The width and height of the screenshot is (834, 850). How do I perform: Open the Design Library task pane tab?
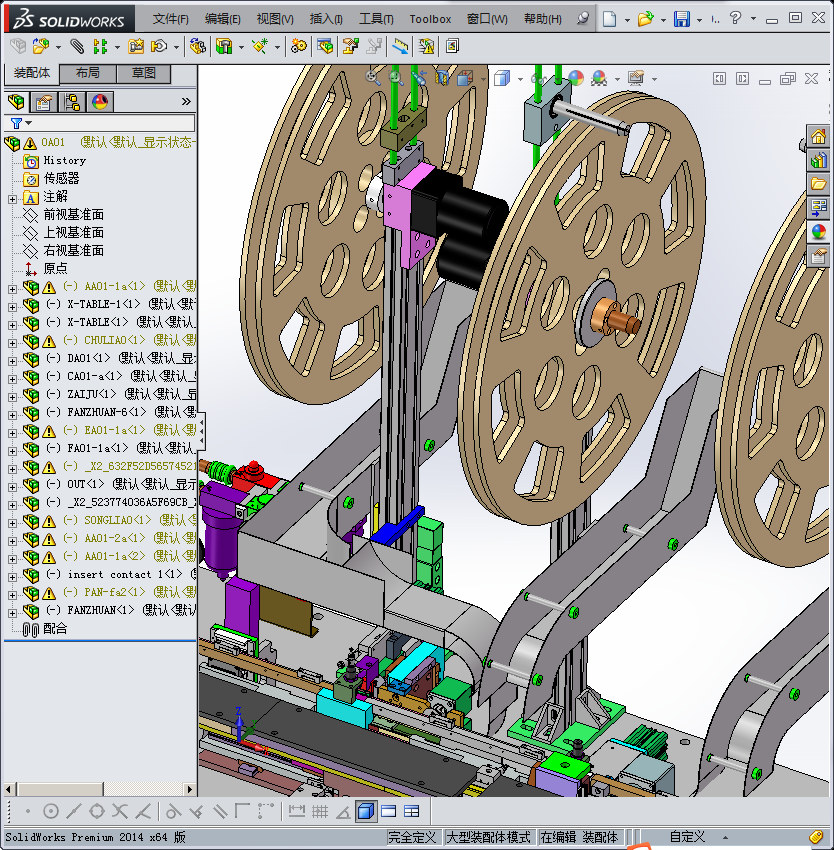[818, 160]
